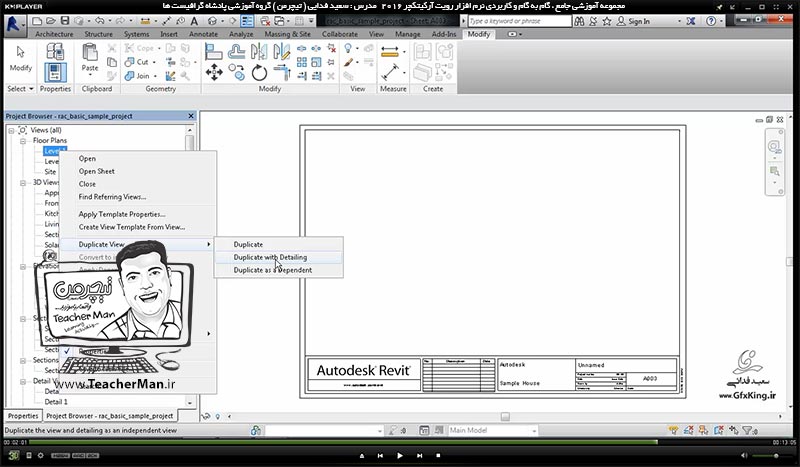This screenshot has height=467, width=800.
Task: Choose Duplicate as a Dependent from submenu
Action: pyautogui.click(x=278, y=270)
